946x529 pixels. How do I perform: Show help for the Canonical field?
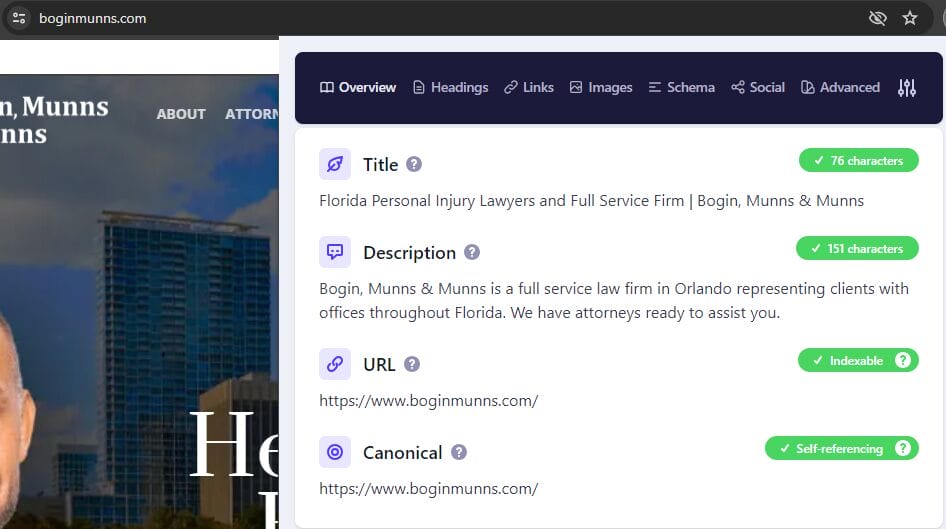pyautogui.click(x=459, y=452)
